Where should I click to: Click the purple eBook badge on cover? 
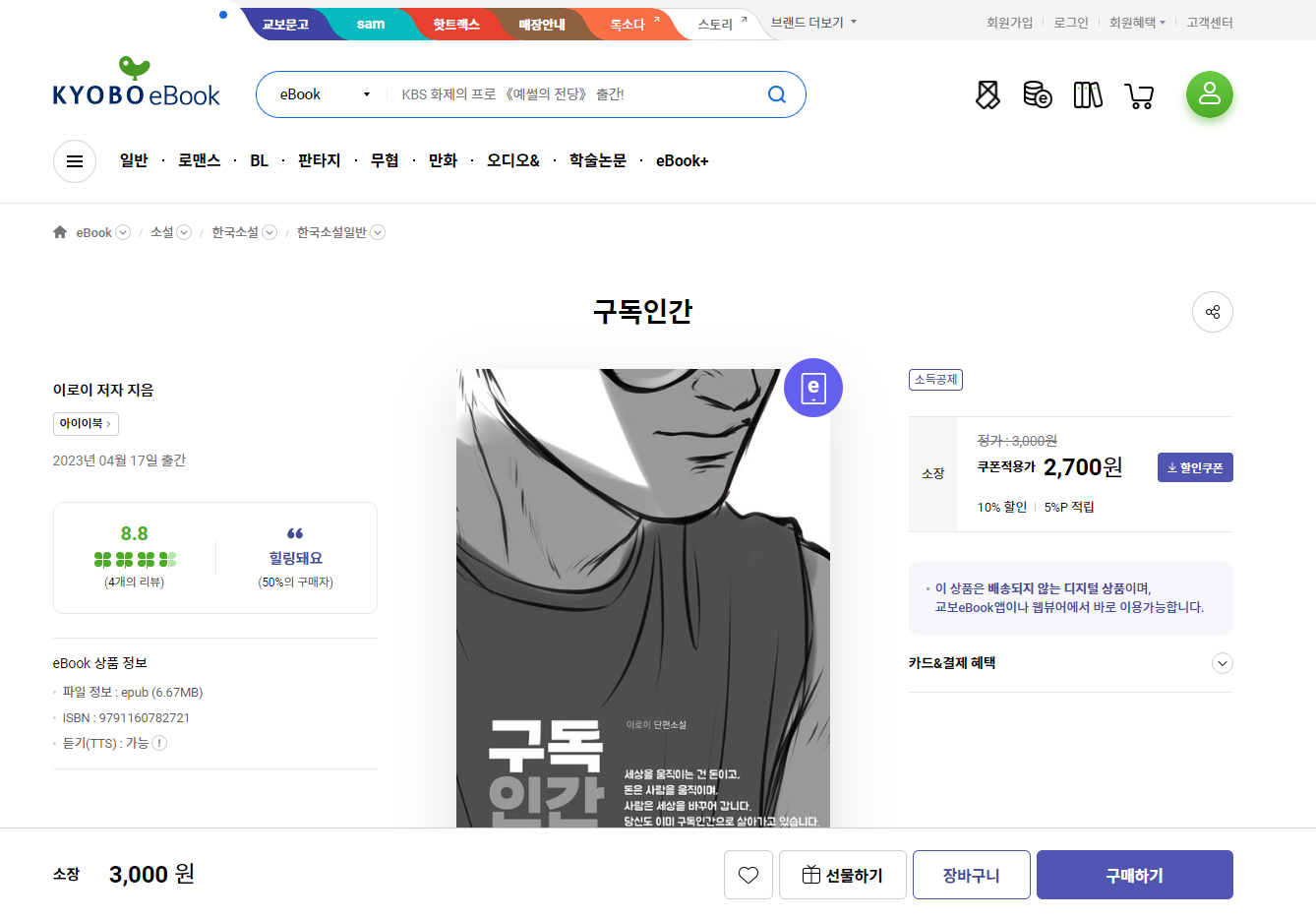point(813,388)
